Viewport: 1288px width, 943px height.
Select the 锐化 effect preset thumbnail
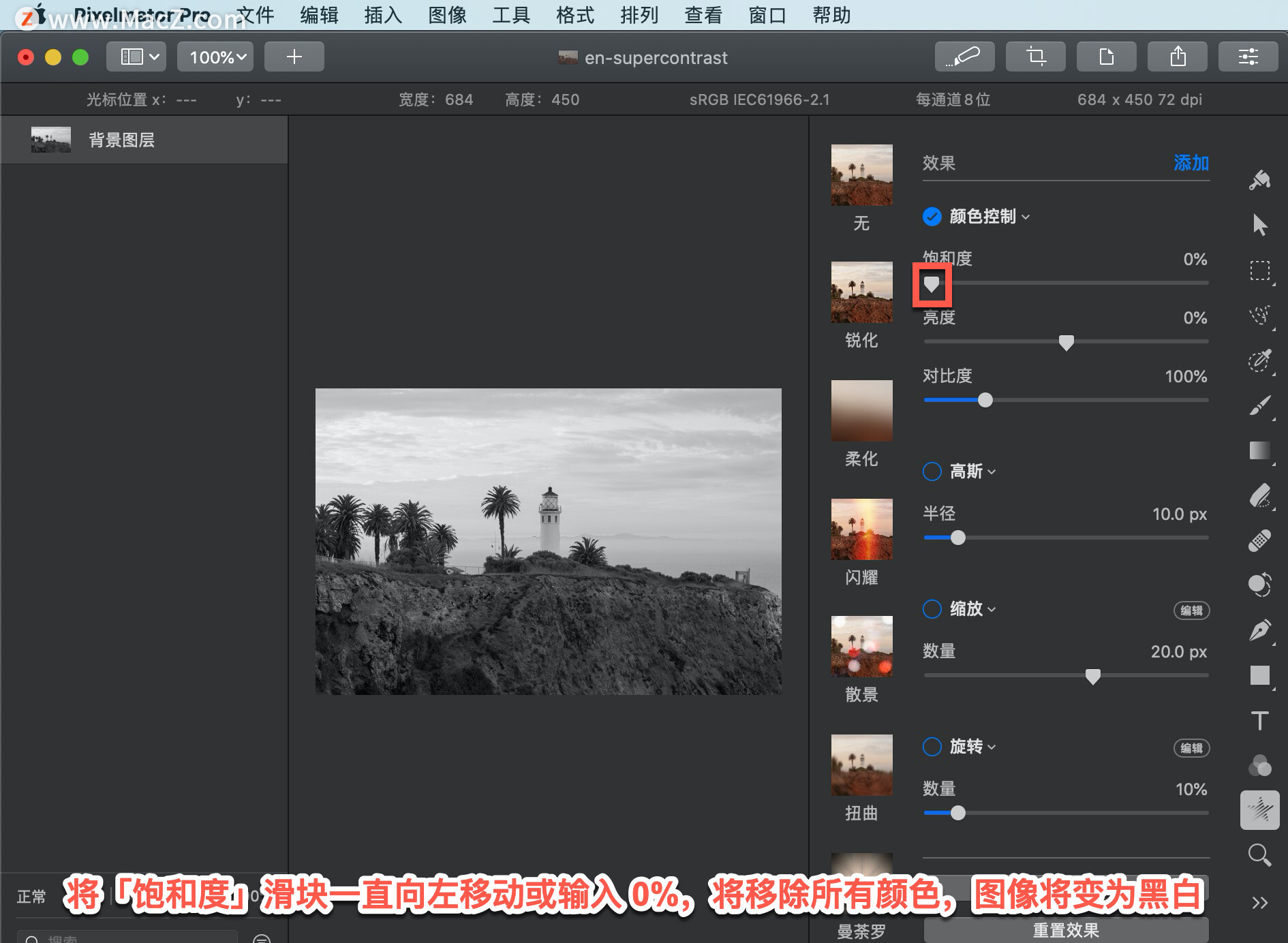pyautogui.click(x=861, y=292)
